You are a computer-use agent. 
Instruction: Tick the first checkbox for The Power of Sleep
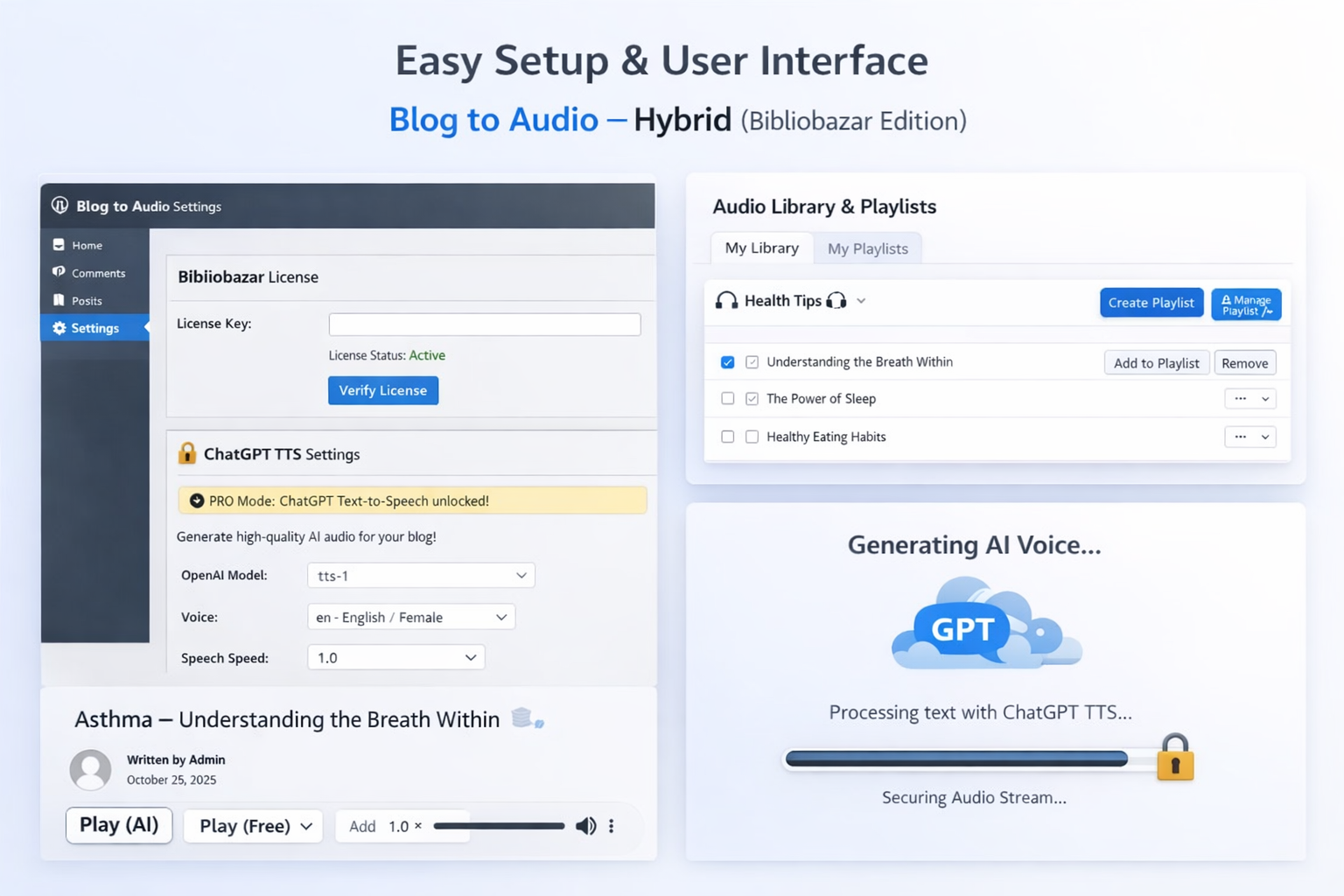click(x=727, y=399)
